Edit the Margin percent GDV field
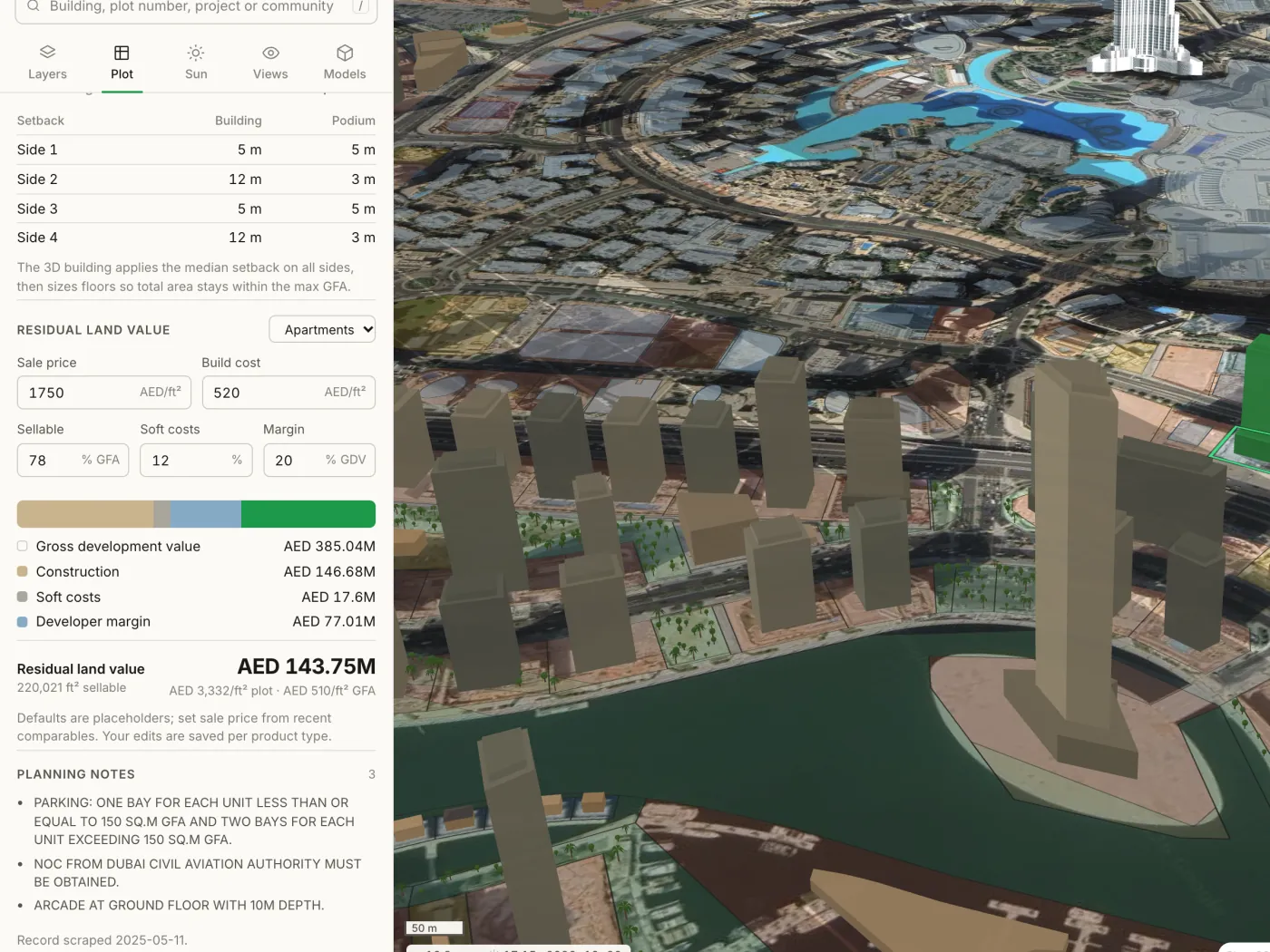Viewport: 1270px width, 952px height. pos(319,460)
